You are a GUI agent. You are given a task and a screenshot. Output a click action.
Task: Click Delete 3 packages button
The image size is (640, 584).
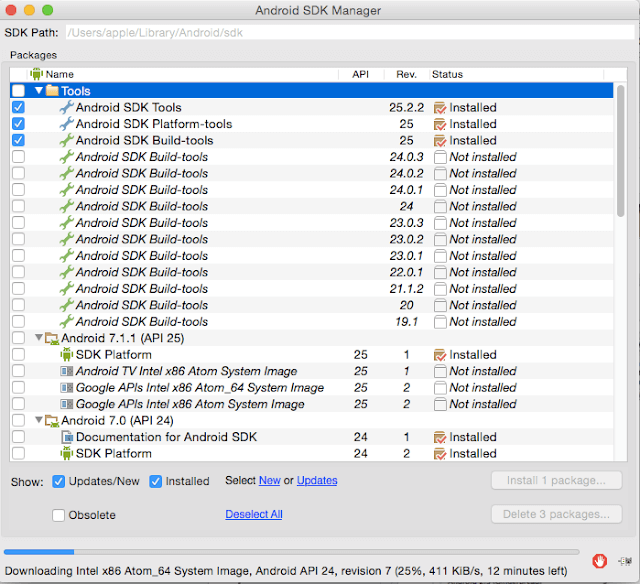pos(557,514)
